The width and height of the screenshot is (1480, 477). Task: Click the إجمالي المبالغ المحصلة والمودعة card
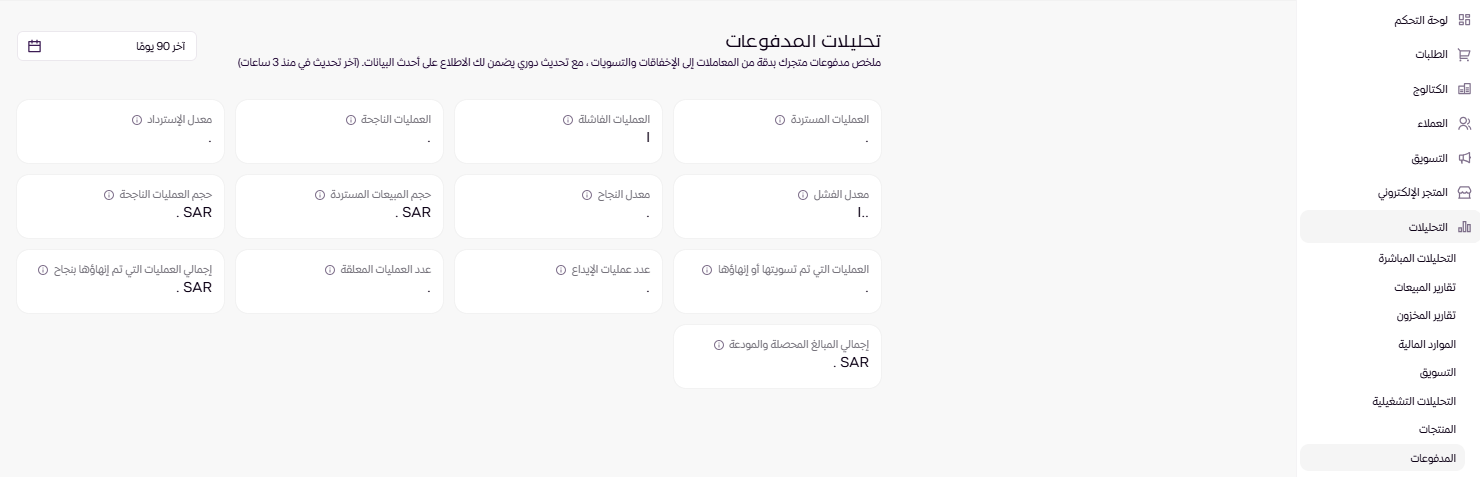(x=777, y=356)
